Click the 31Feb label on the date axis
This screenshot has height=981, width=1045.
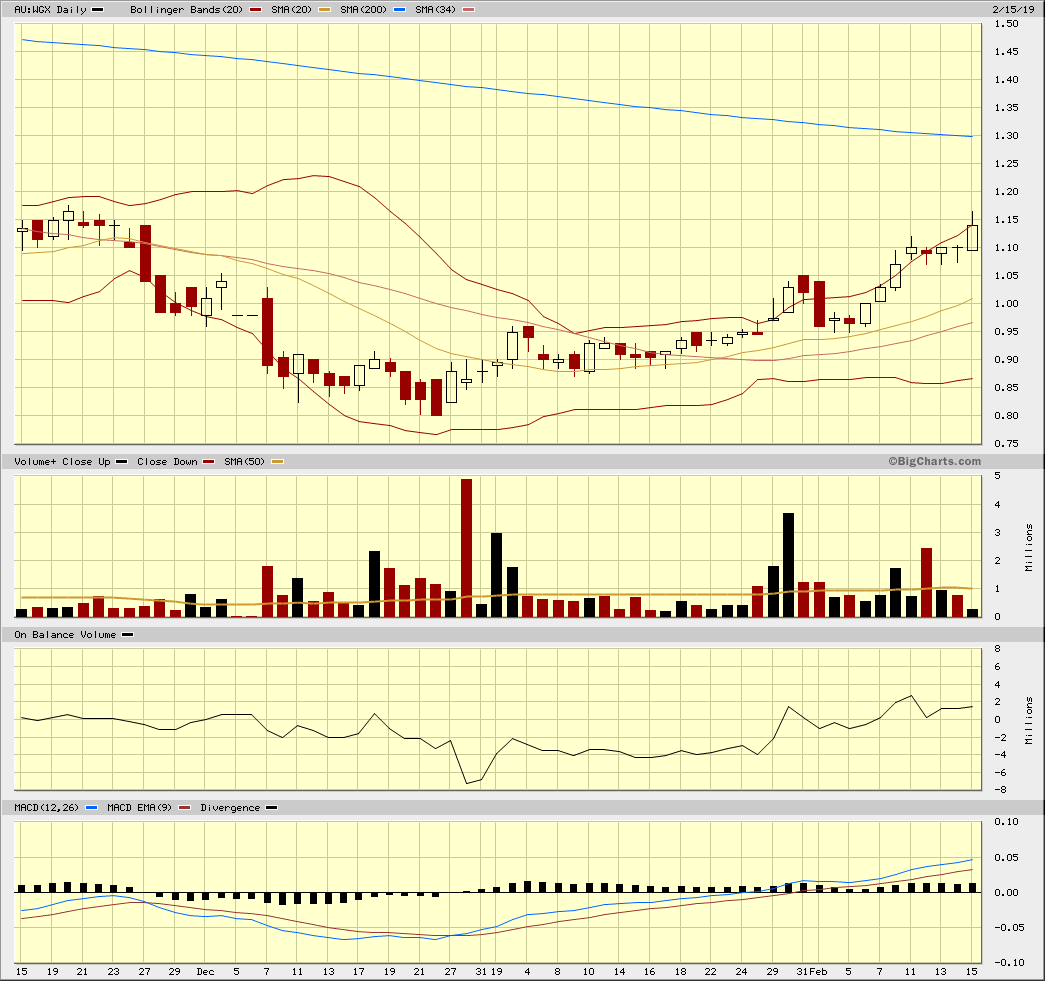[812, 972]
